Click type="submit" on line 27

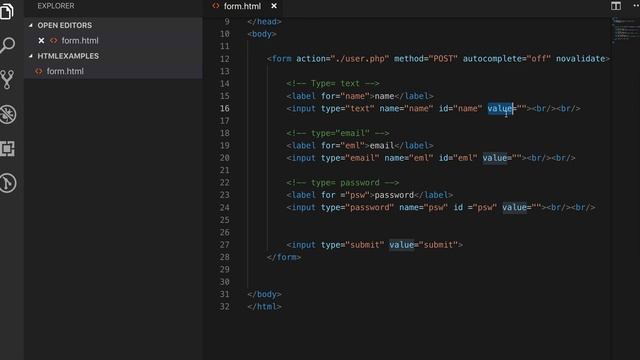352,245
